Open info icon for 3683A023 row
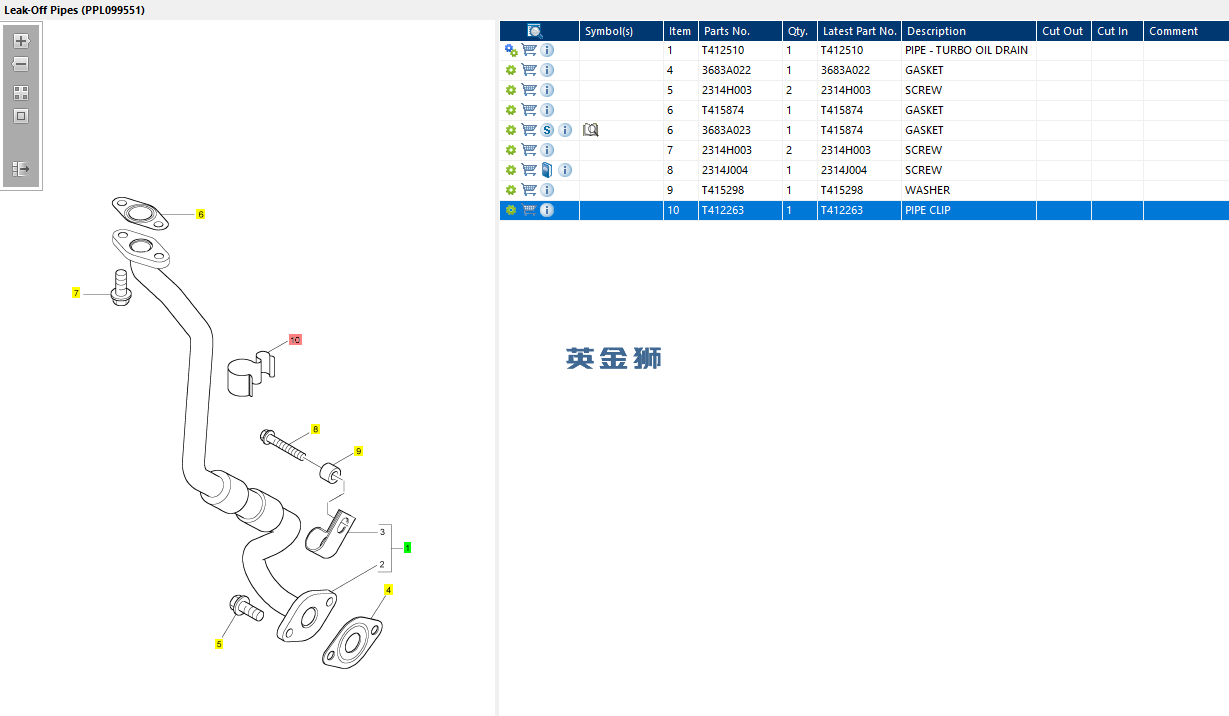 [x=565, y=130]
